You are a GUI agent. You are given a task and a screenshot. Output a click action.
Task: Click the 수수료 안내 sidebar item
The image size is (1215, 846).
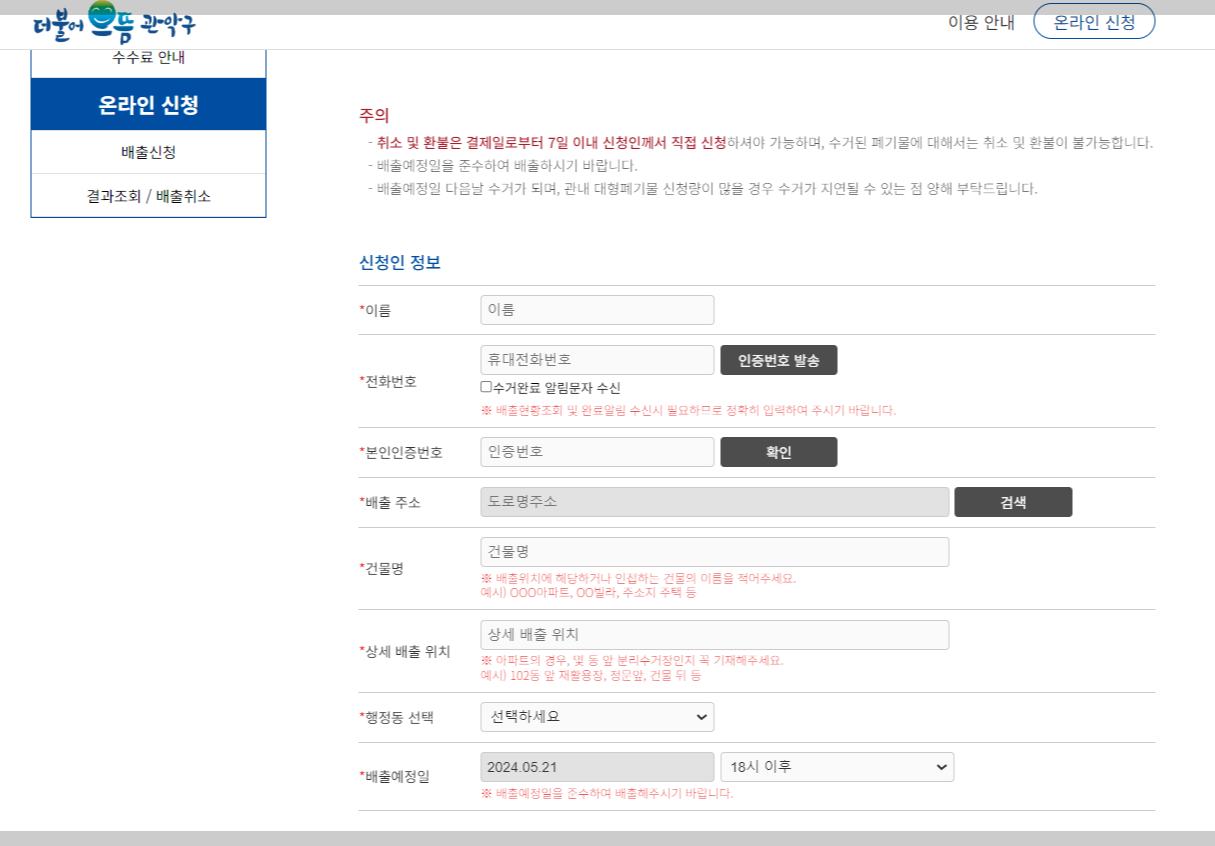(148, 58)
